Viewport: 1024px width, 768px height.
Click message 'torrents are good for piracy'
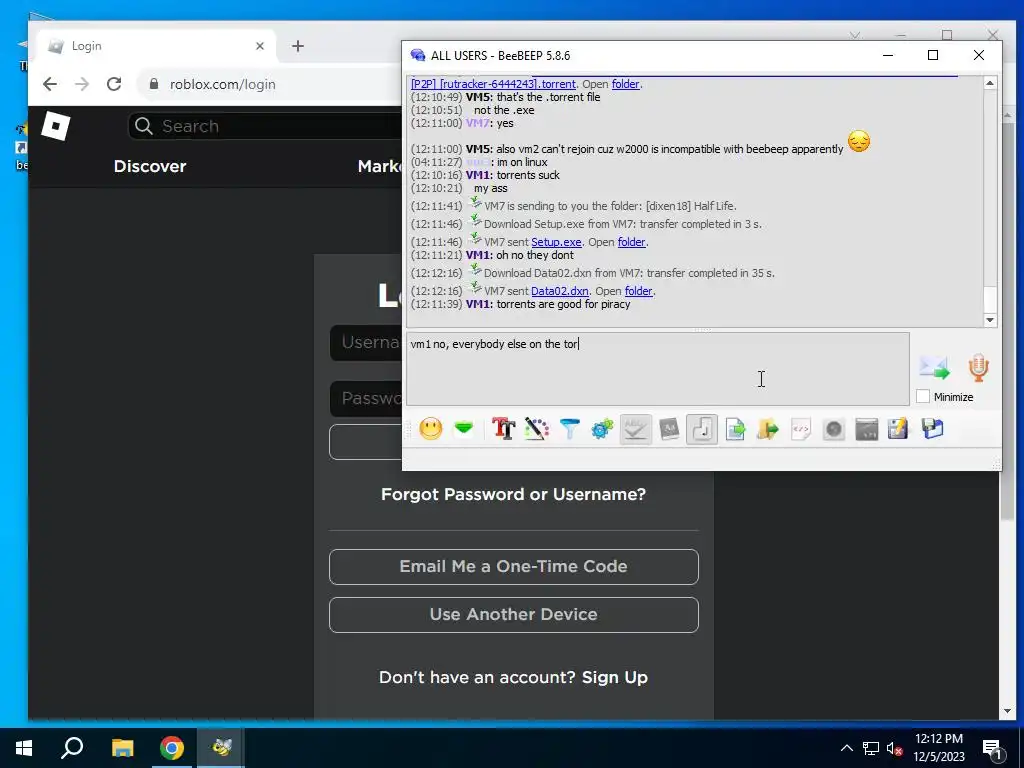pos(563,304)
